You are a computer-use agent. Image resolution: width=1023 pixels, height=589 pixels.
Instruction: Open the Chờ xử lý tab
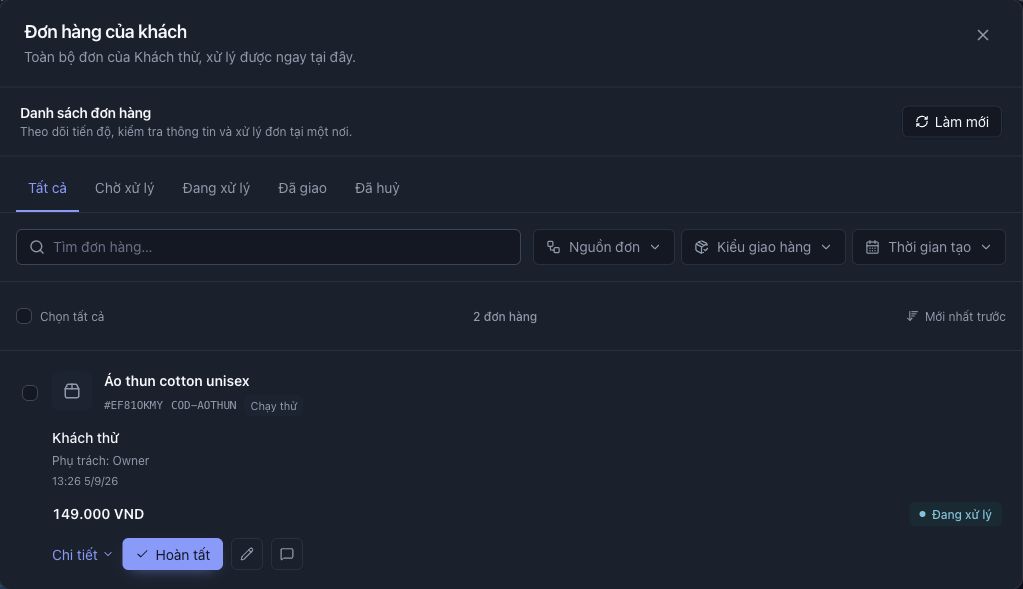(x=125, y=188)
